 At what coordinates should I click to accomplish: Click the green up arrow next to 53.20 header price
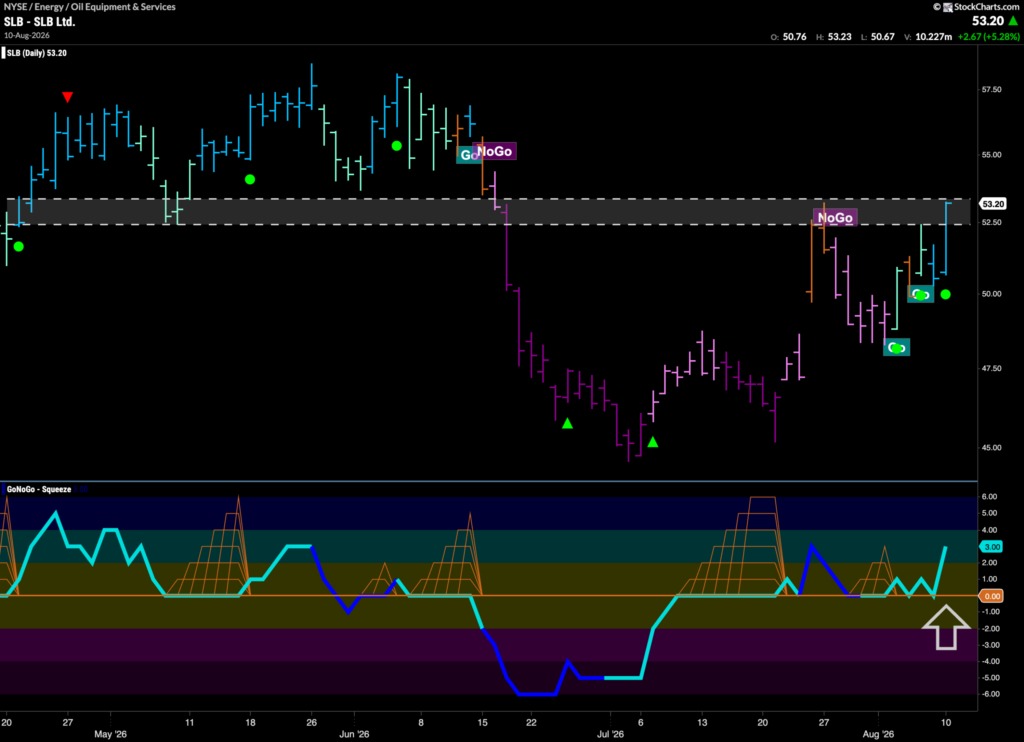pos(1013,22)
